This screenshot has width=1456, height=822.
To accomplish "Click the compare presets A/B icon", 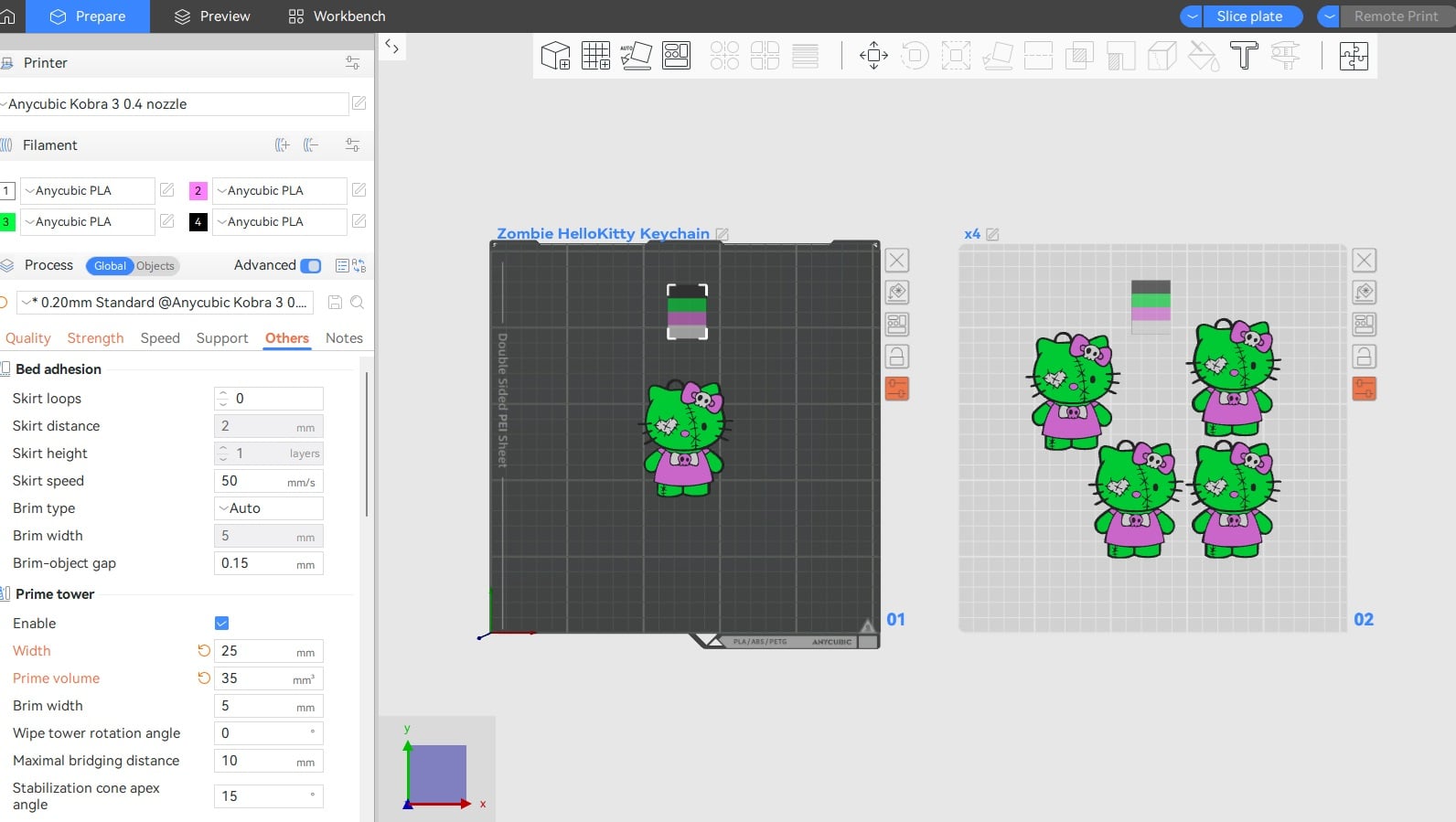I will pyautogui.click(x=359, y=266).
